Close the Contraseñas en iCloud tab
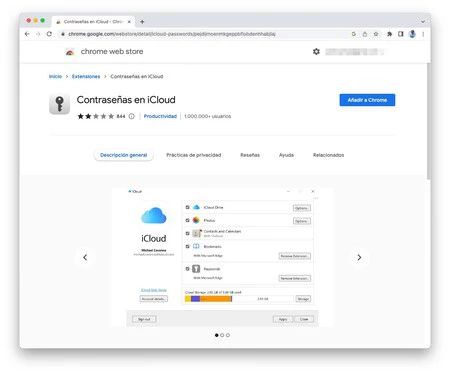Image resolution: width=450 pixels, height=374 pixels. click(129, 22)
